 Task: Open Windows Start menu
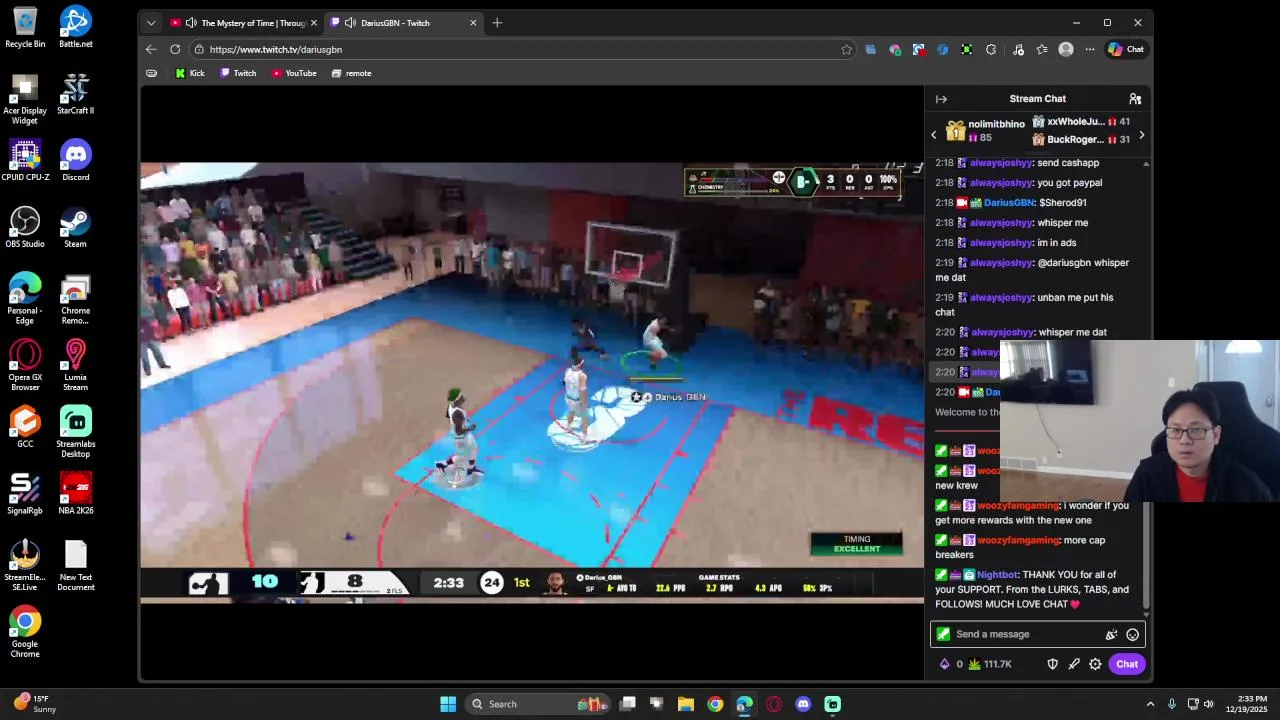(x=448, y=704)
